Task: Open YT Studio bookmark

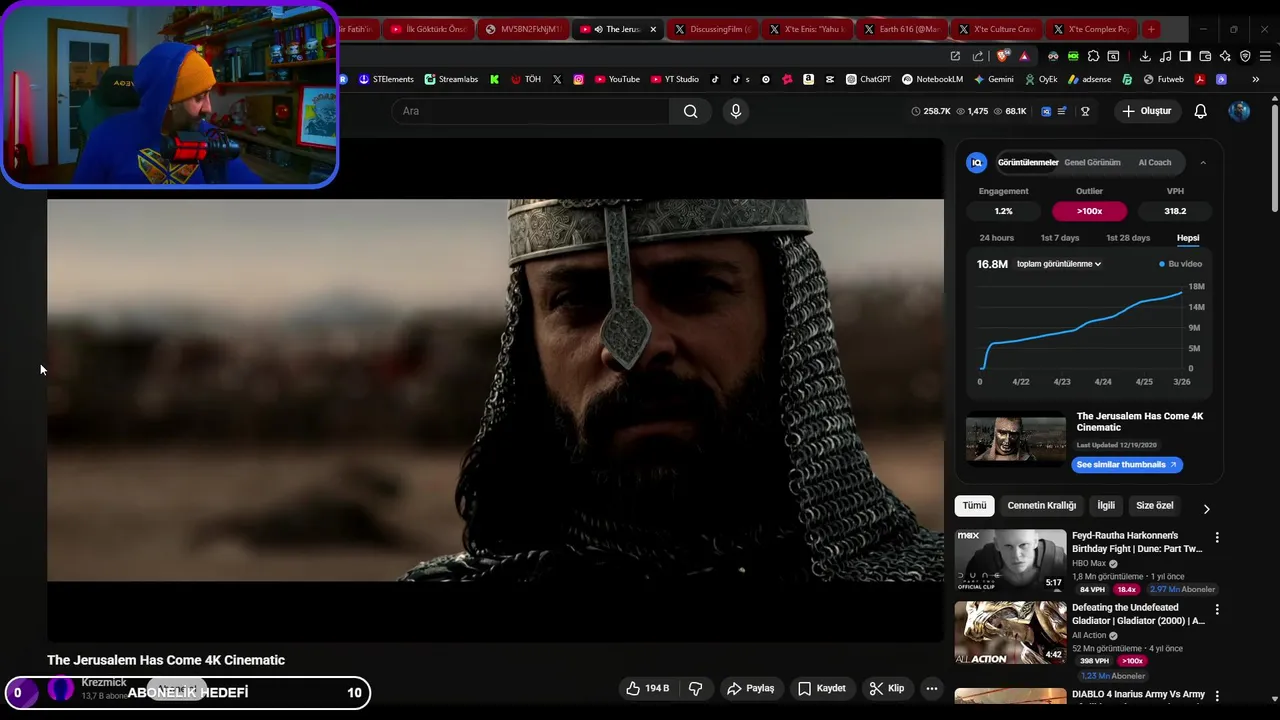Action: pyautogui.click(x=675, y=79)
